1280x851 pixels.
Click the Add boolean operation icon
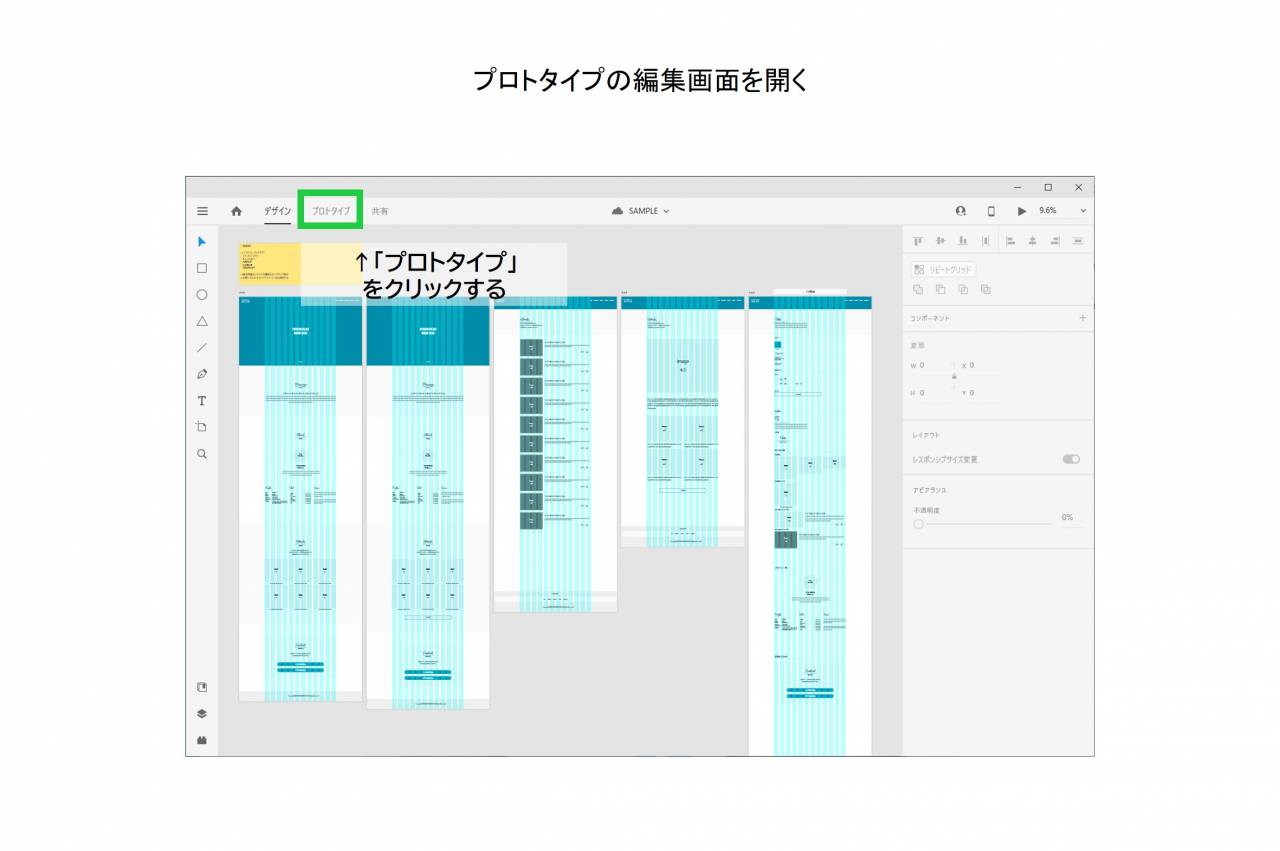tap(918, 290)
